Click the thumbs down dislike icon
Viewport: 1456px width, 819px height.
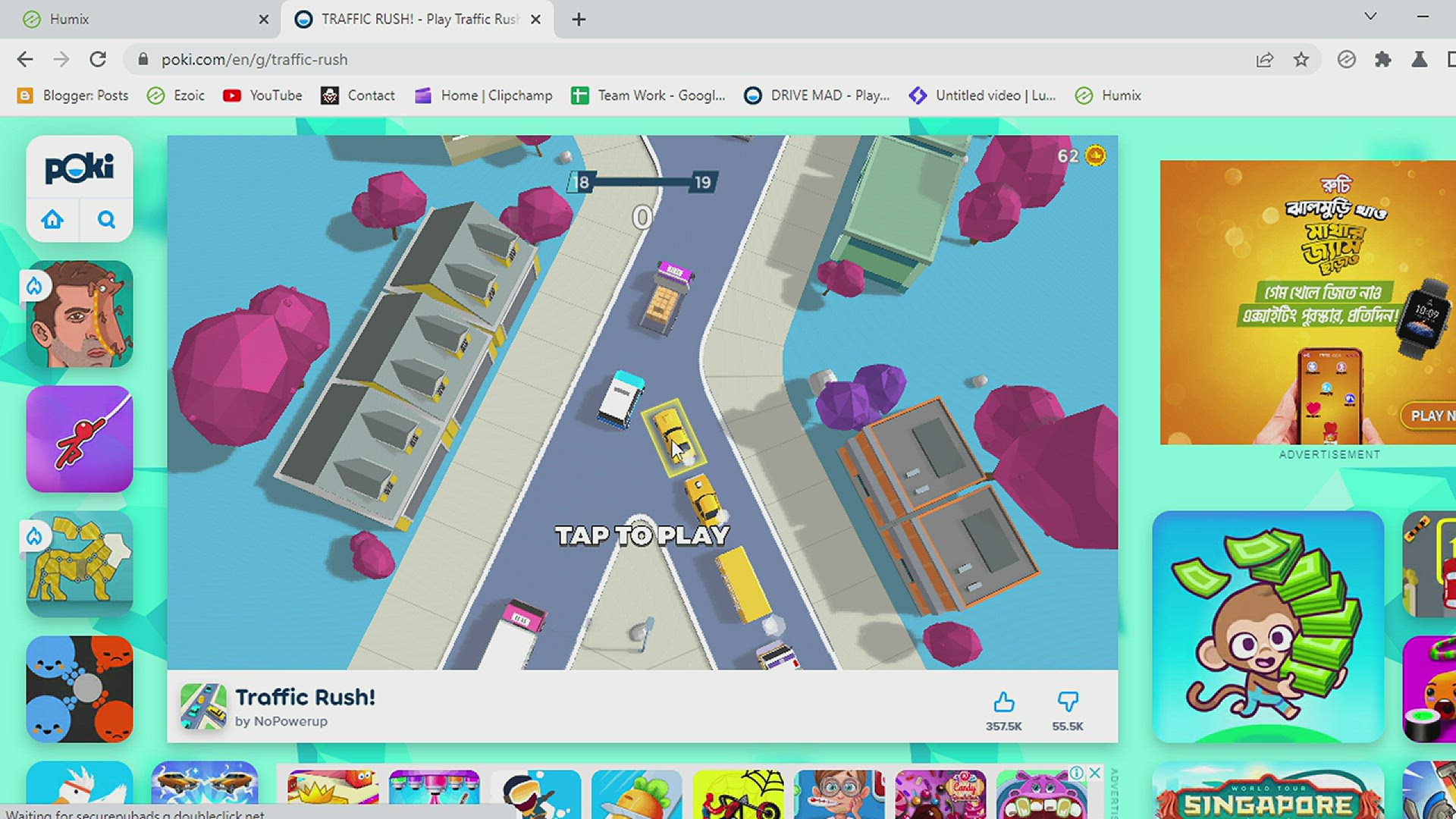1067,702
